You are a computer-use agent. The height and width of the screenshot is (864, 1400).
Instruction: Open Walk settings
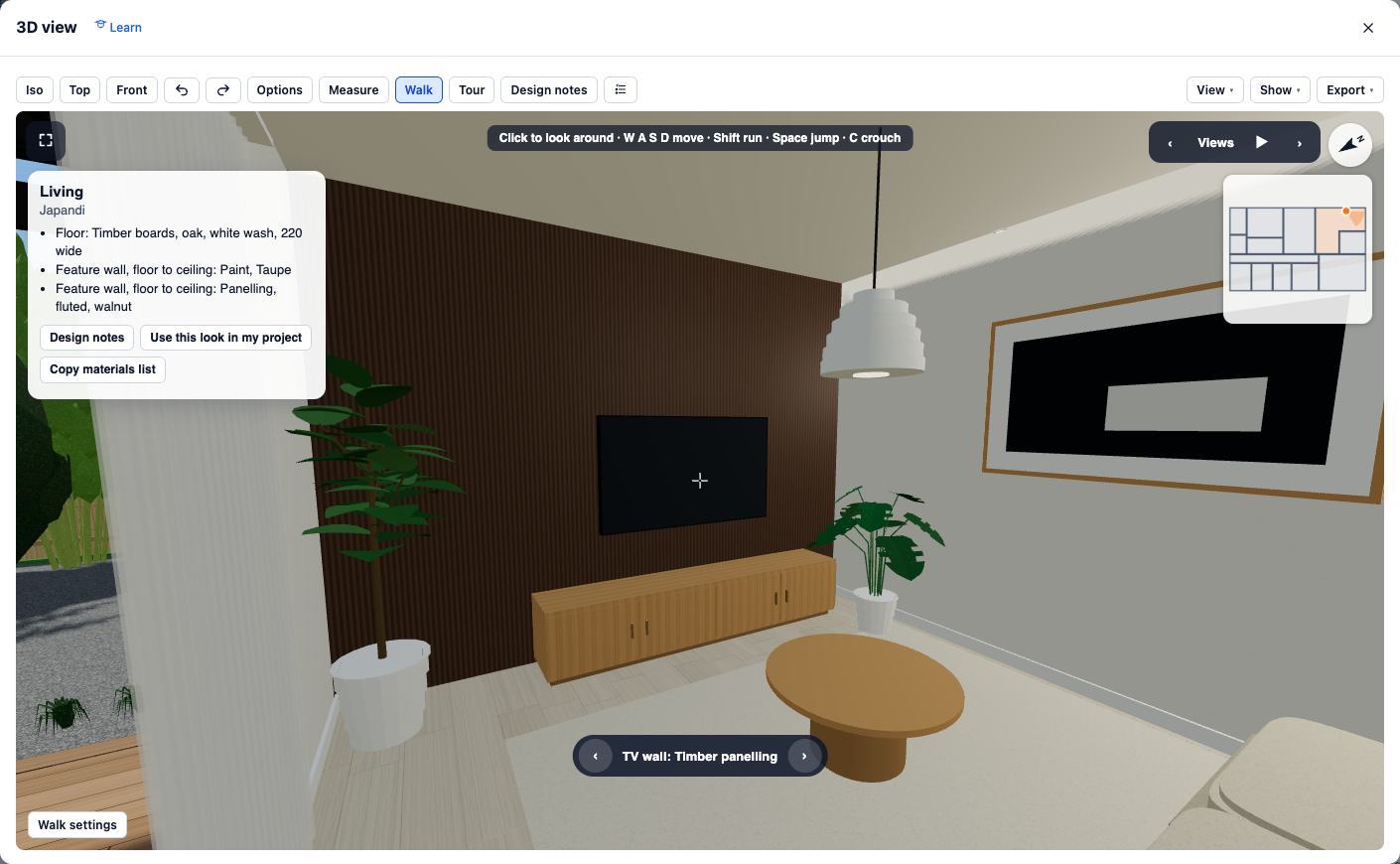(x=77, y=825)
